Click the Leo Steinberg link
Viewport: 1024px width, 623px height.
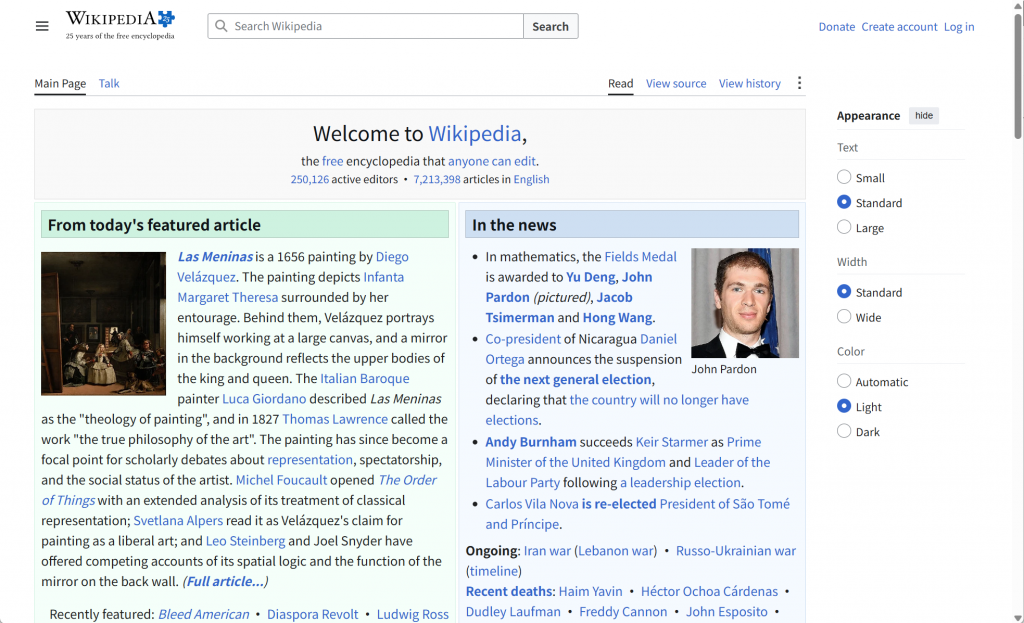[246, 541]
